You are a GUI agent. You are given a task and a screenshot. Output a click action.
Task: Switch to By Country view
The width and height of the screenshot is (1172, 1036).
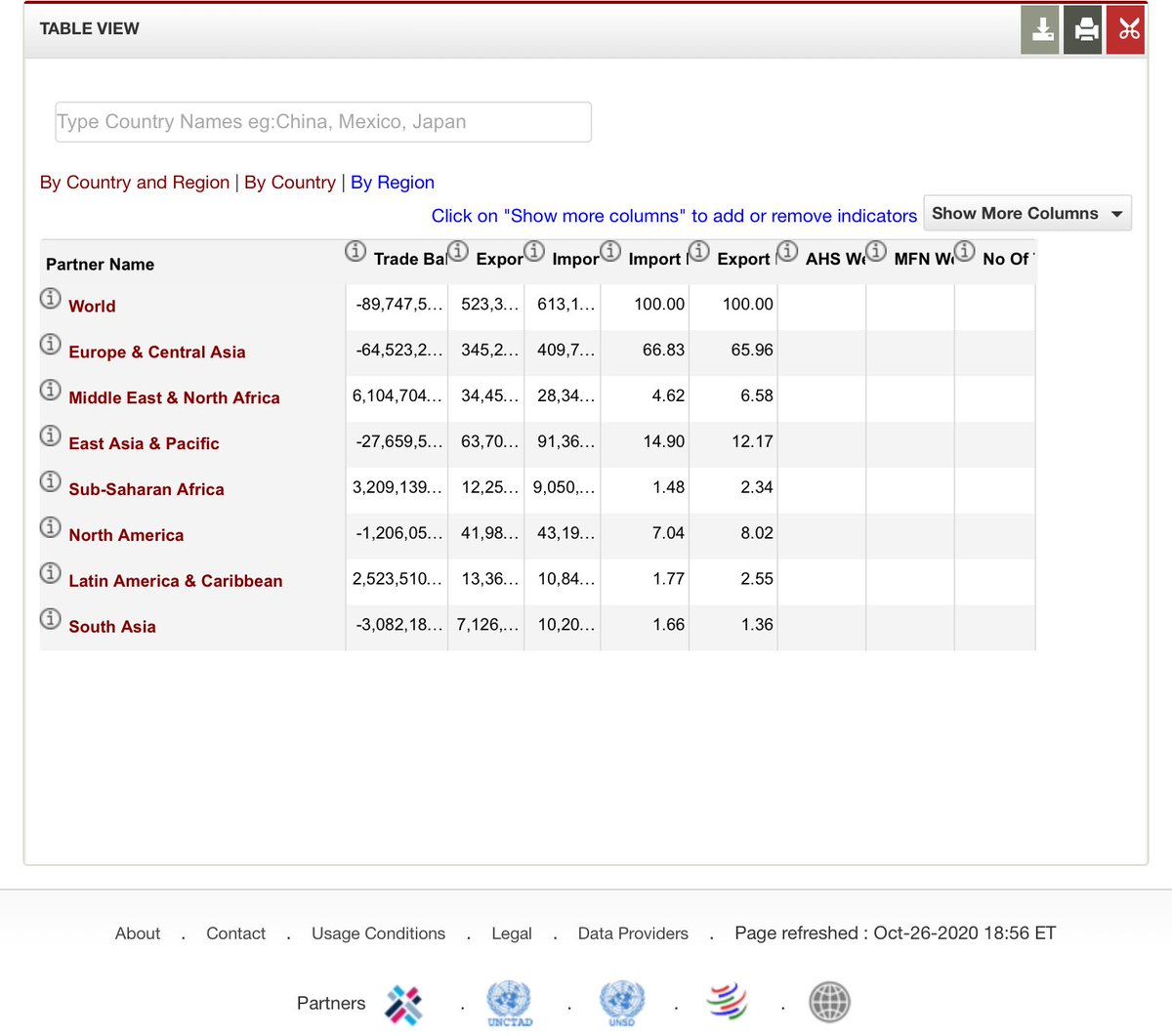pyautogui.click(x=290, y=183)
